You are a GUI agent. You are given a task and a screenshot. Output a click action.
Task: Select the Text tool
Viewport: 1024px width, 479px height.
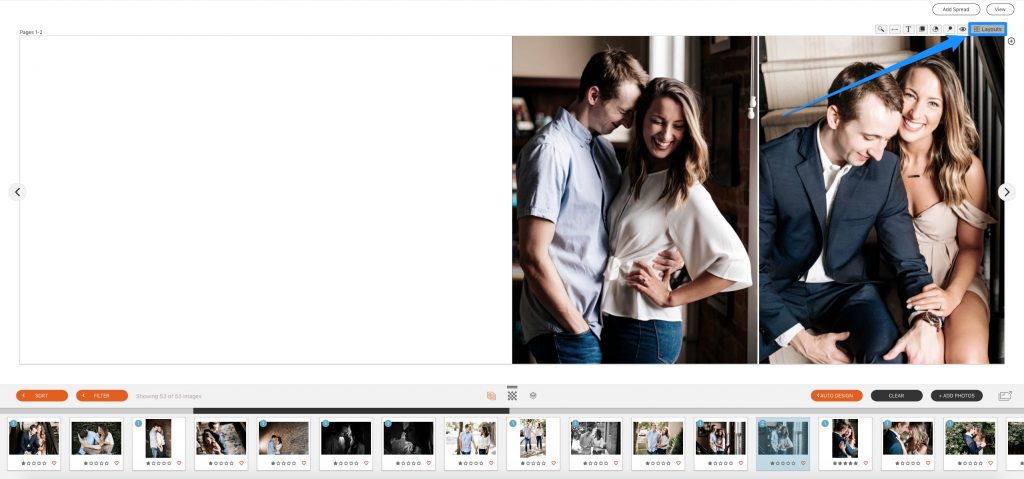point(908,29)
